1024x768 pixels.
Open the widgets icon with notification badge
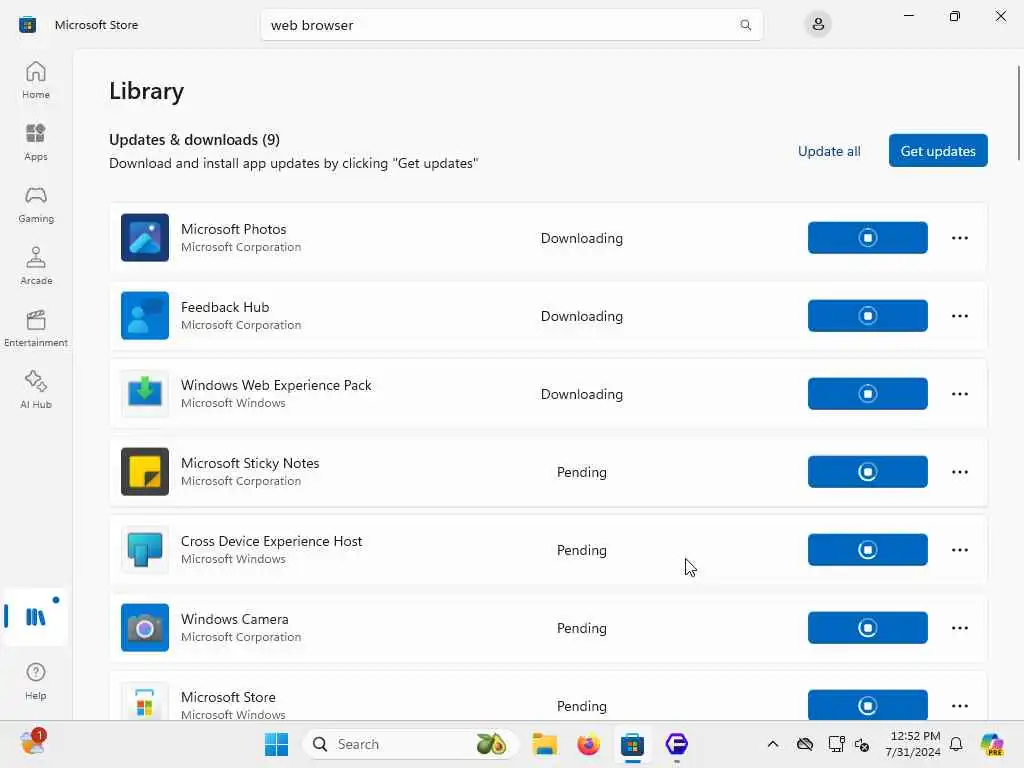tap(32, 743)
